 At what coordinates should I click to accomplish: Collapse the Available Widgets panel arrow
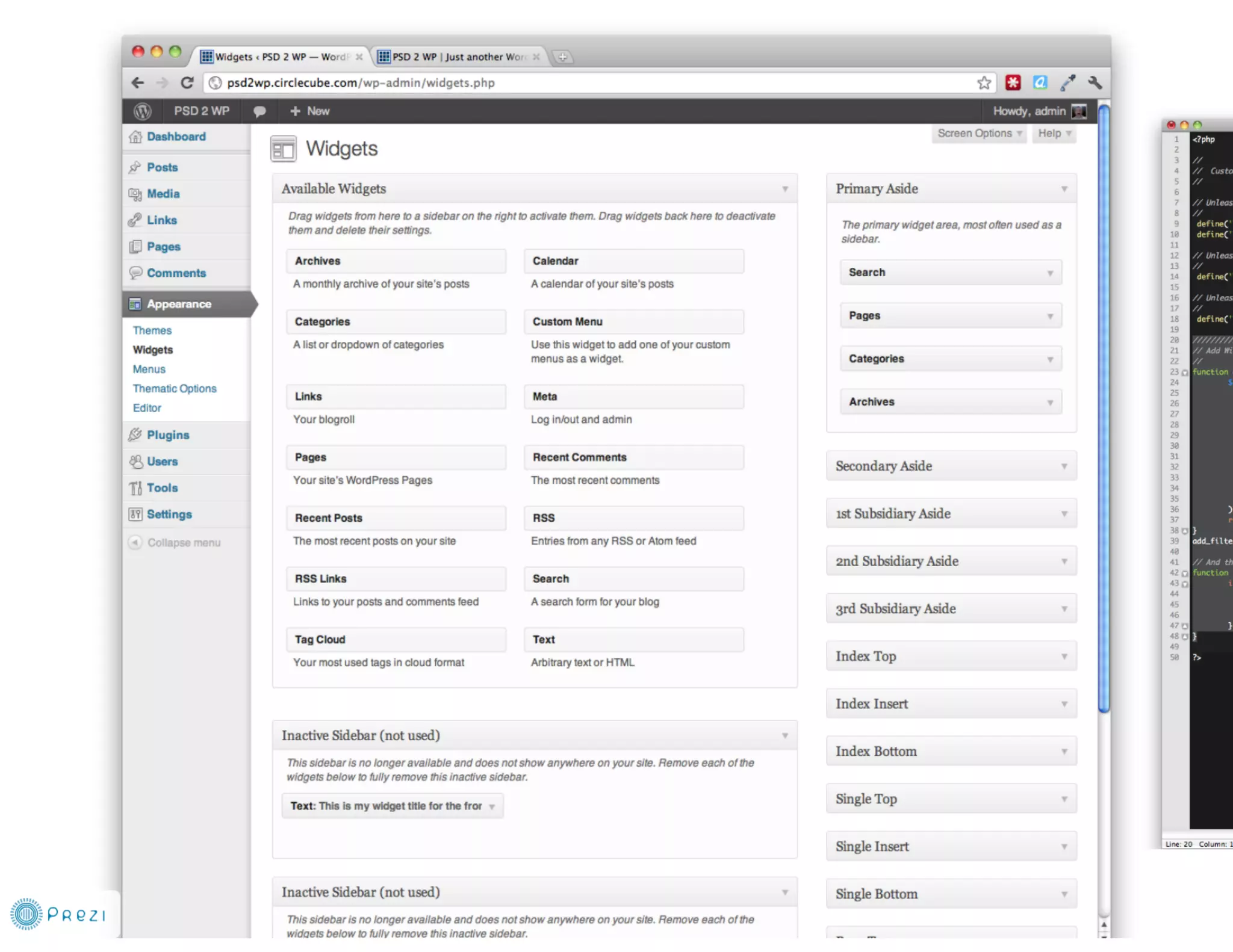tap(785, 189)
